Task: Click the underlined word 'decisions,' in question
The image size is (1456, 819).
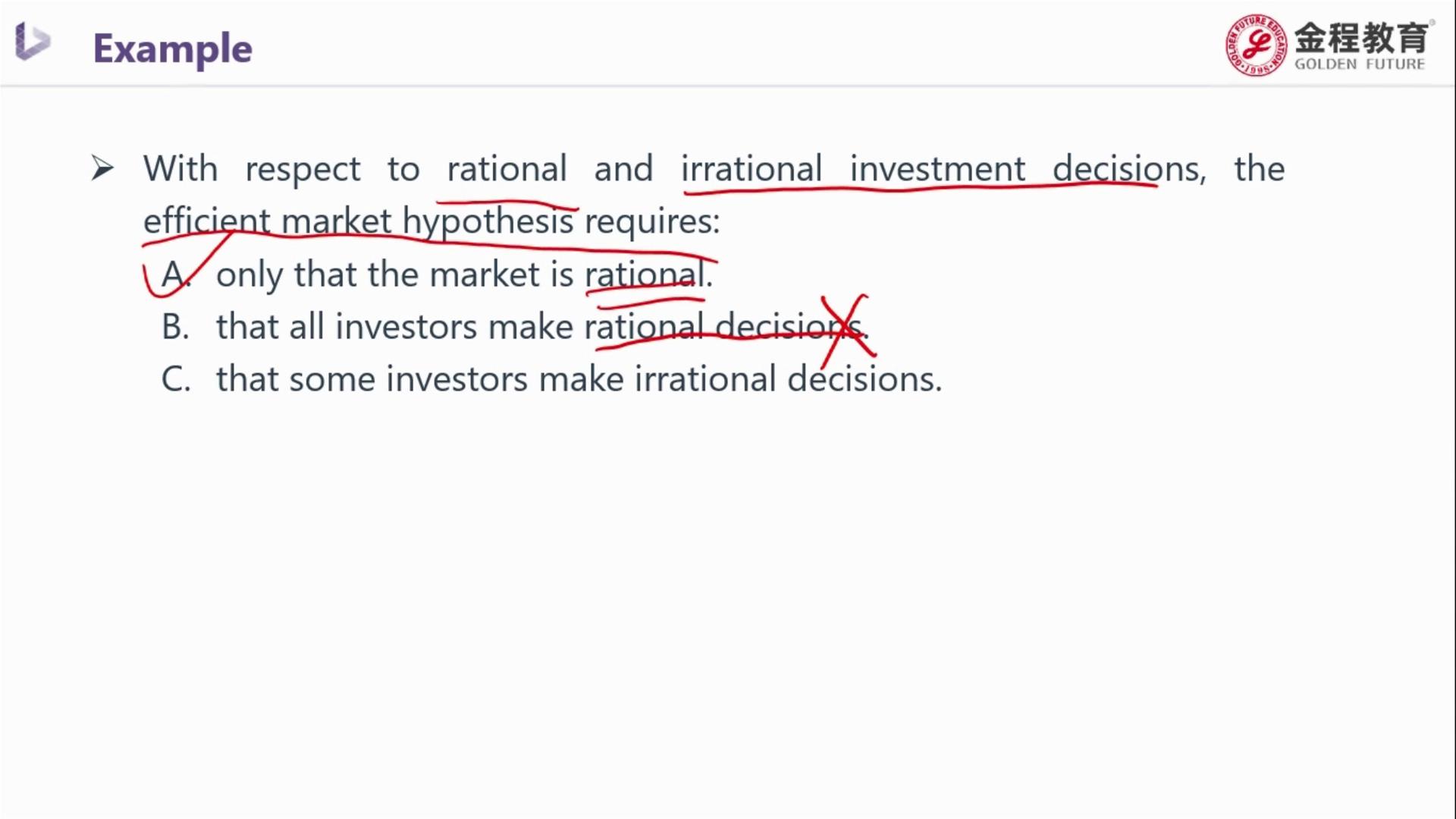Action: point(1129,168)
